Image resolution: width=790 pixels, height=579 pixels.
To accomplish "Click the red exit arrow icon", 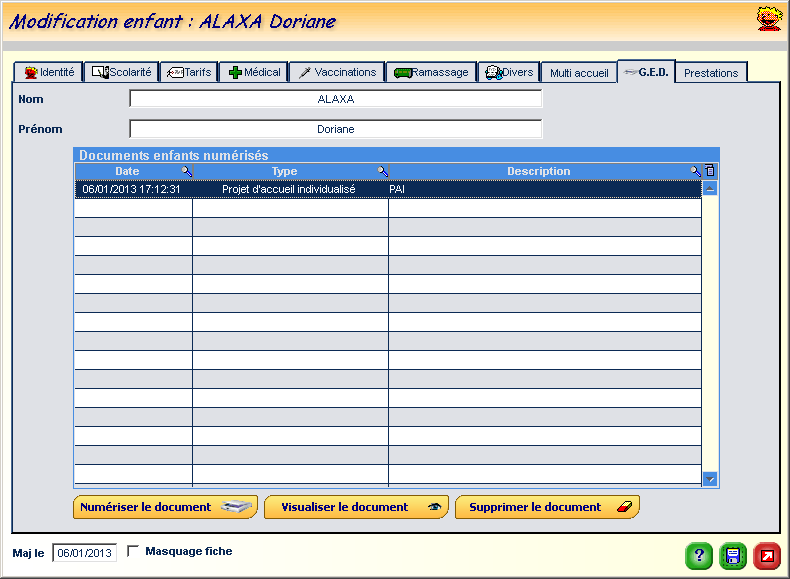I will (767, 555).
